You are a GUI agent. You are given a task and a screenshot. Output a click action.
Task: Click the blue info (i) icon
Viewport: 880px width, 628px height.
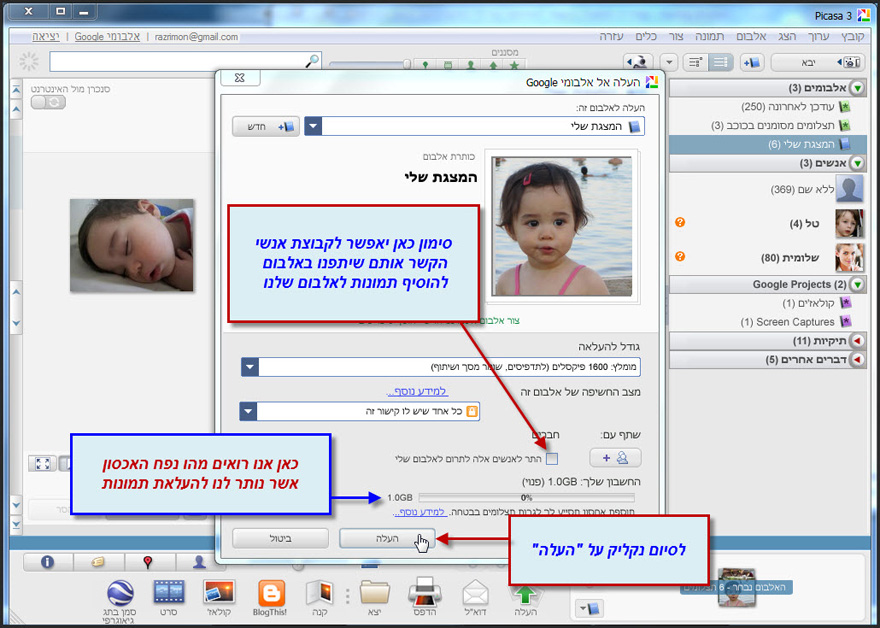click(48, 562)
